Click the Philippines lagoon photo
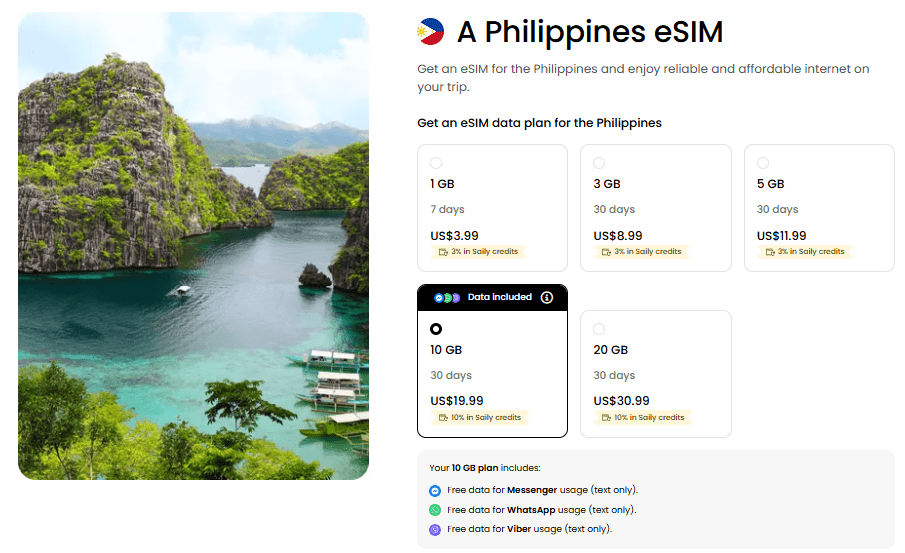Screen dimensions: 905x553 coord(193,246)
